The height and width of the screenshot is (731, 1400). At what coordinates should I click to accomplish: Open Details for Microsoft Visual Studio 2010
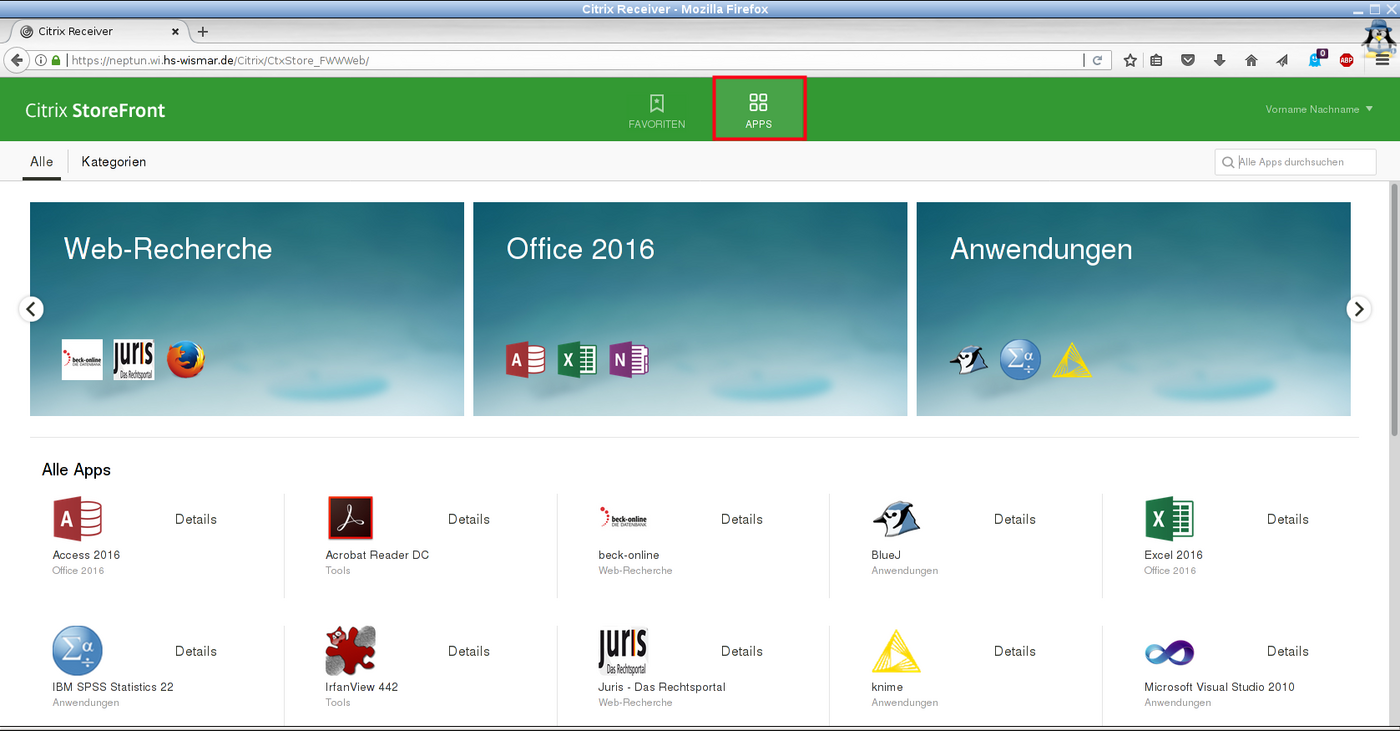click(1288, 651)
